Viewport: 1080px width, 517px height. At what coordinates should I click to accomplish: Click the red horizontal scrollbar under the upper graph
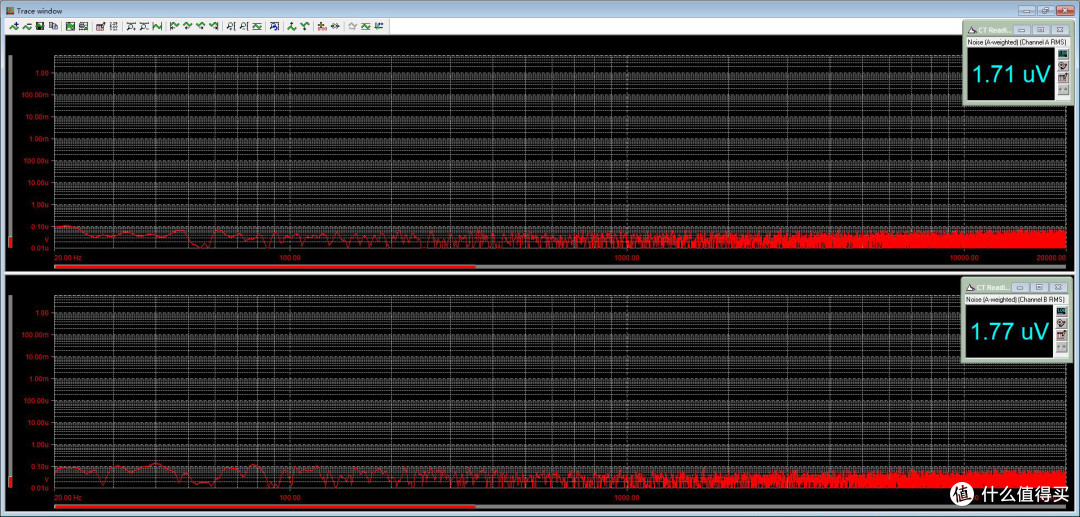264,266
